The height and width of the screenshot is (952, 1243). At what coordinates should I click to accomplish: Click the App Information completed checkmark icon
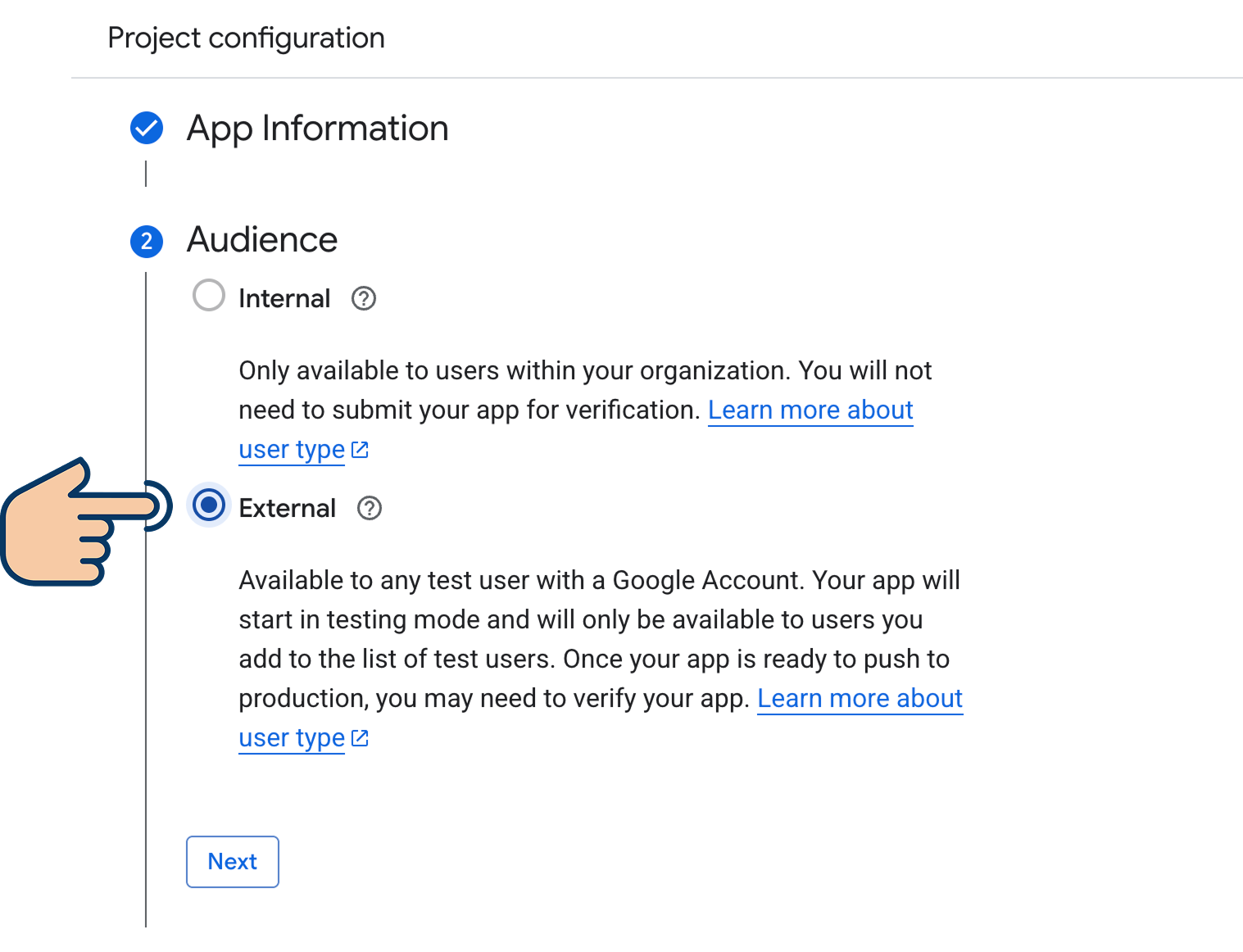tap(147, 128)
